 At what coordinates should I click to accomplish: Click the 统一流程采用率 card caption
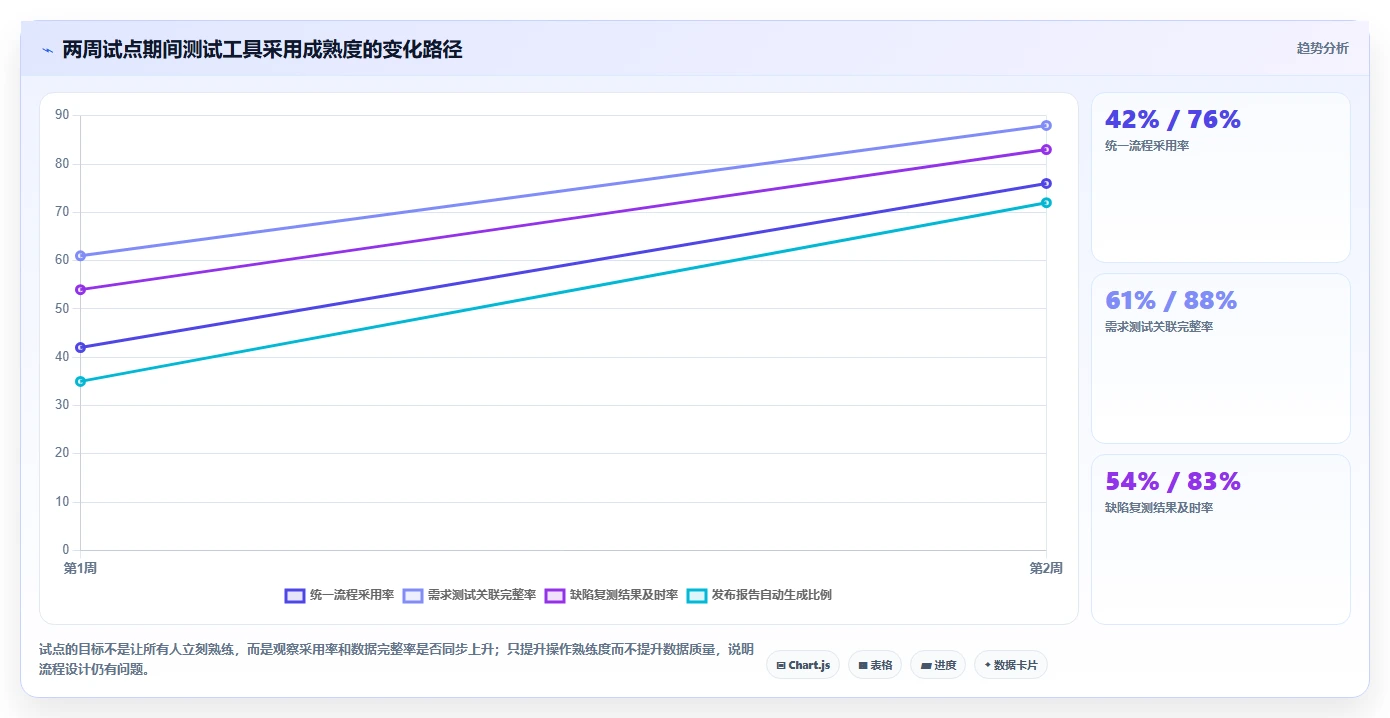click(1147, 146)
